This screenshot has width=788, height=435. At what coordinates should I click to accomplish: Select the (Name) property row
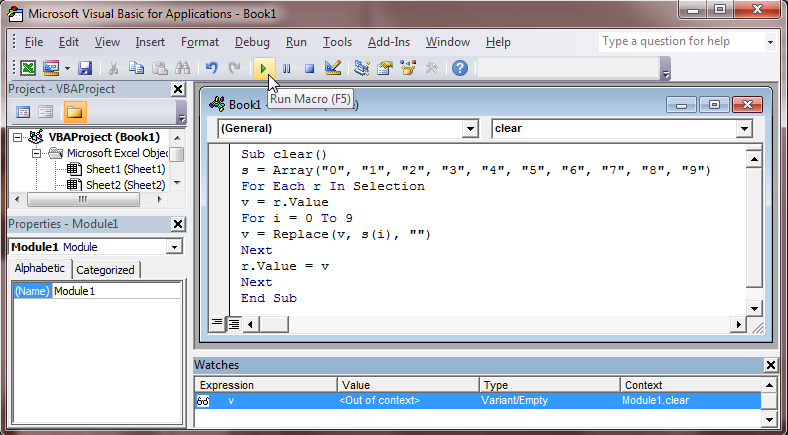click(32, 291)
